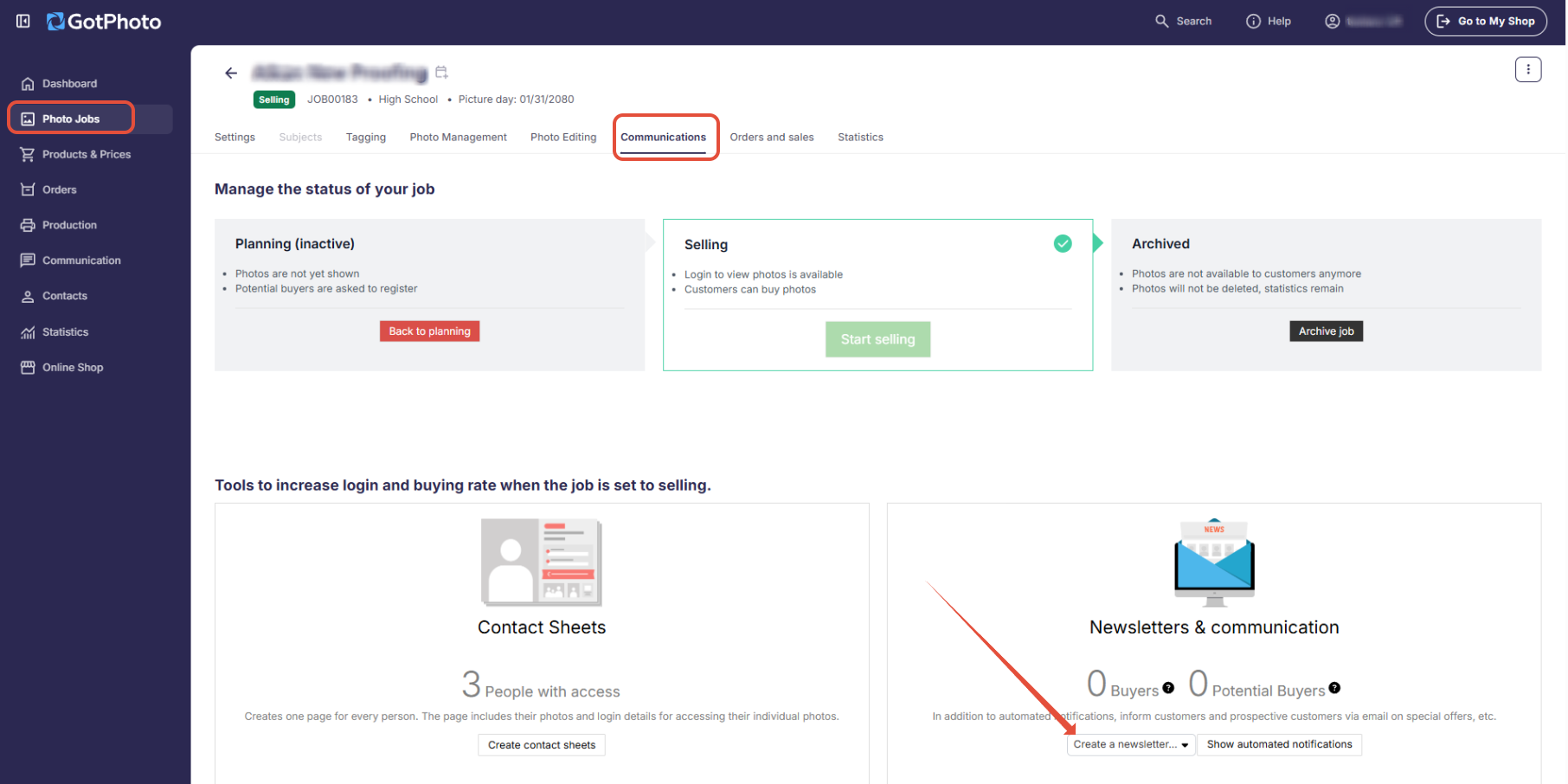Viewport: 1568px width, 784px height.
Task: Click the Search magnifier icon
Action: click(x=1162, y=21)
